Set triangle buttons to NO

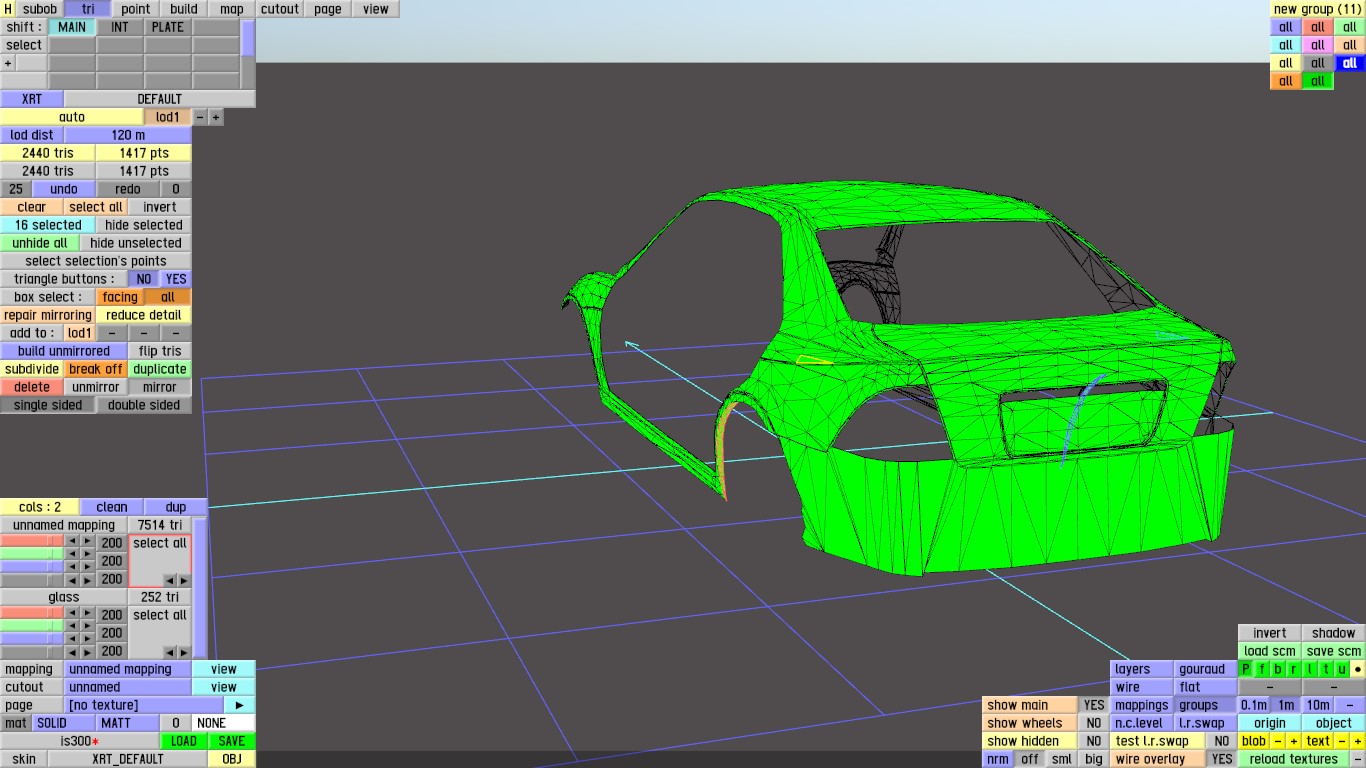pyautogui.click(x=144, y=279)
